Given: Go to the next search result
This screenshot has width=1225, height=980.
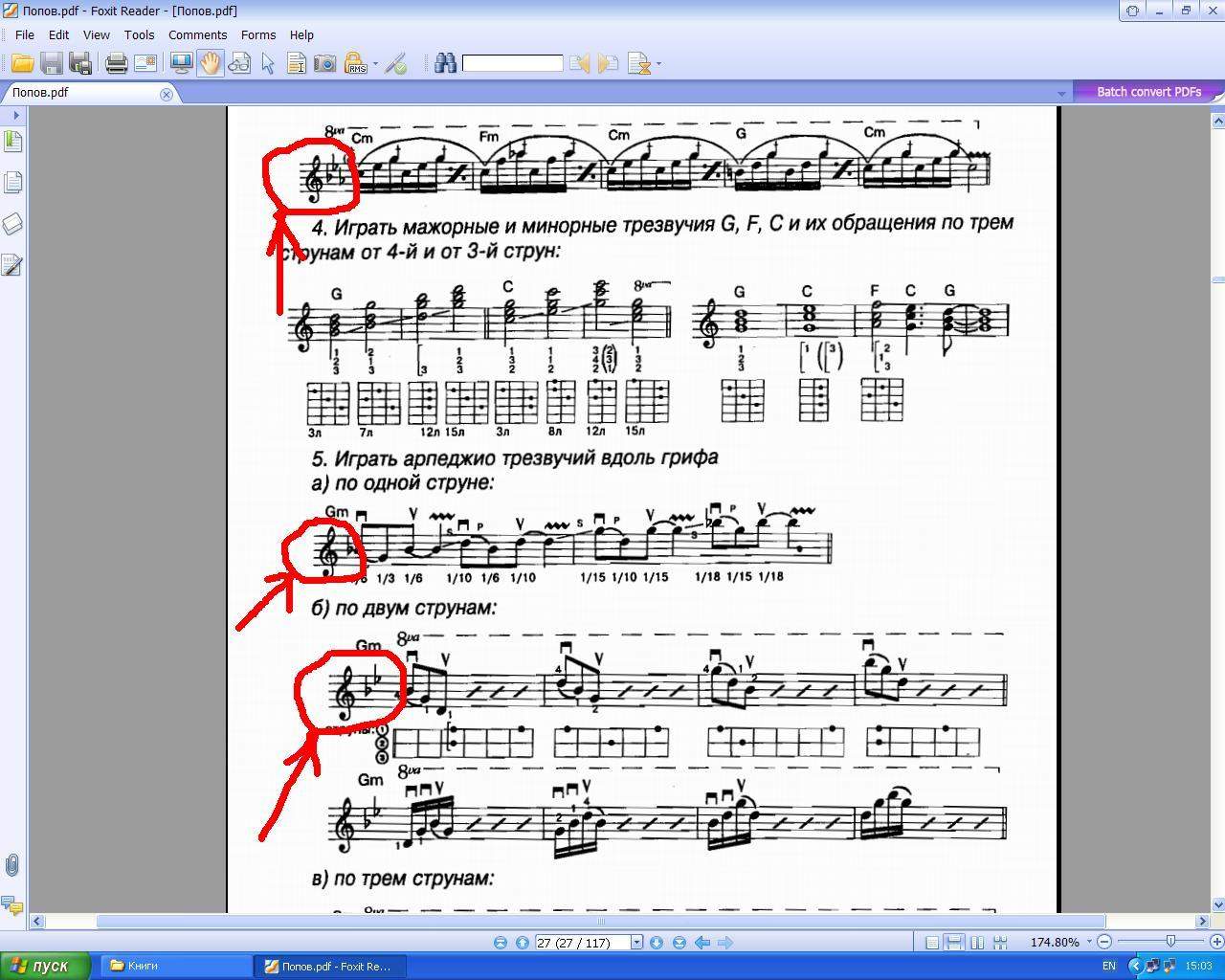Looking at the screenshot, I should [608, 64].
